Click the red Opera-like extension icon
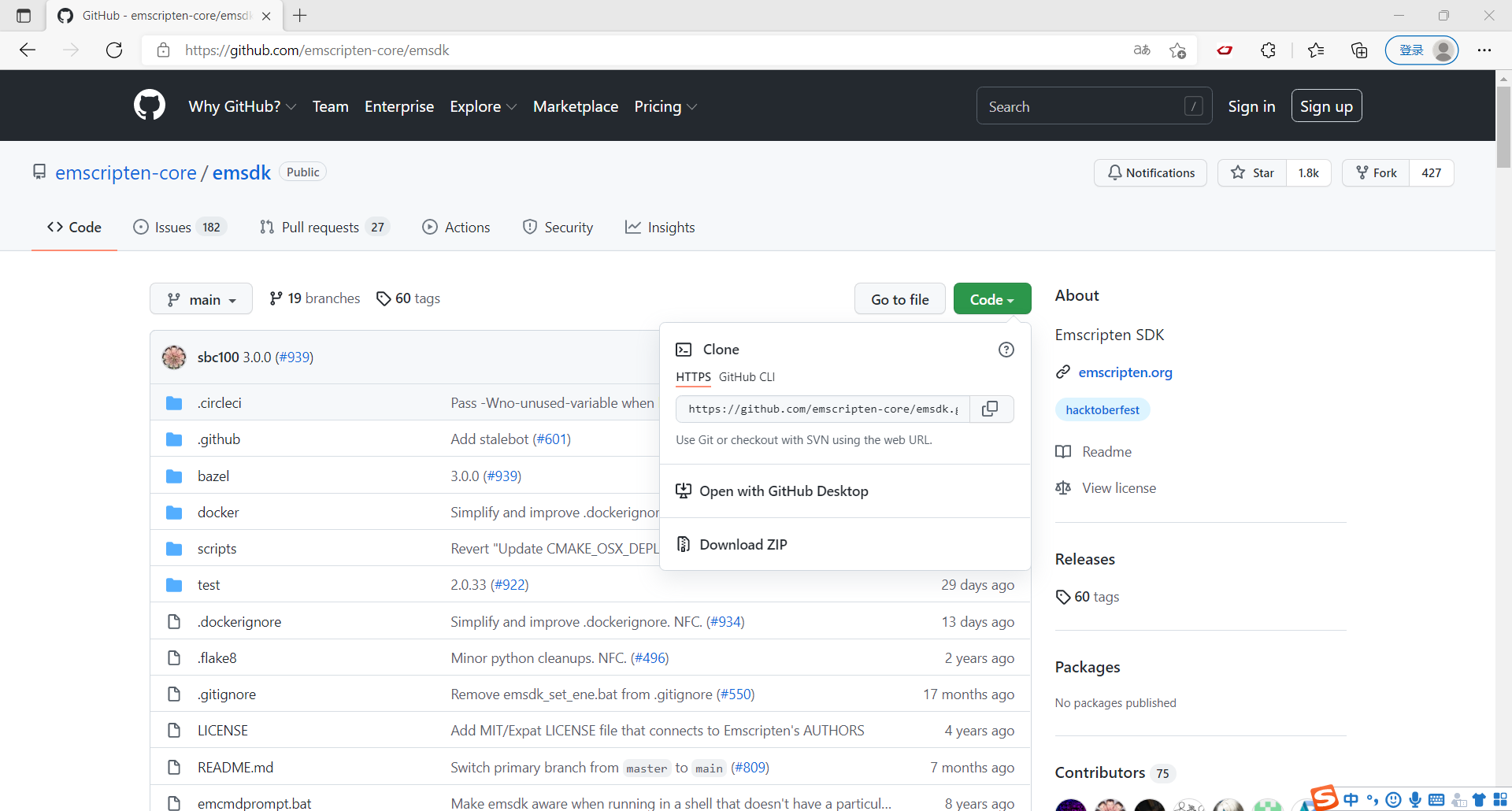The height and width of the screenshot is (811, 1512). point(1225,50)
